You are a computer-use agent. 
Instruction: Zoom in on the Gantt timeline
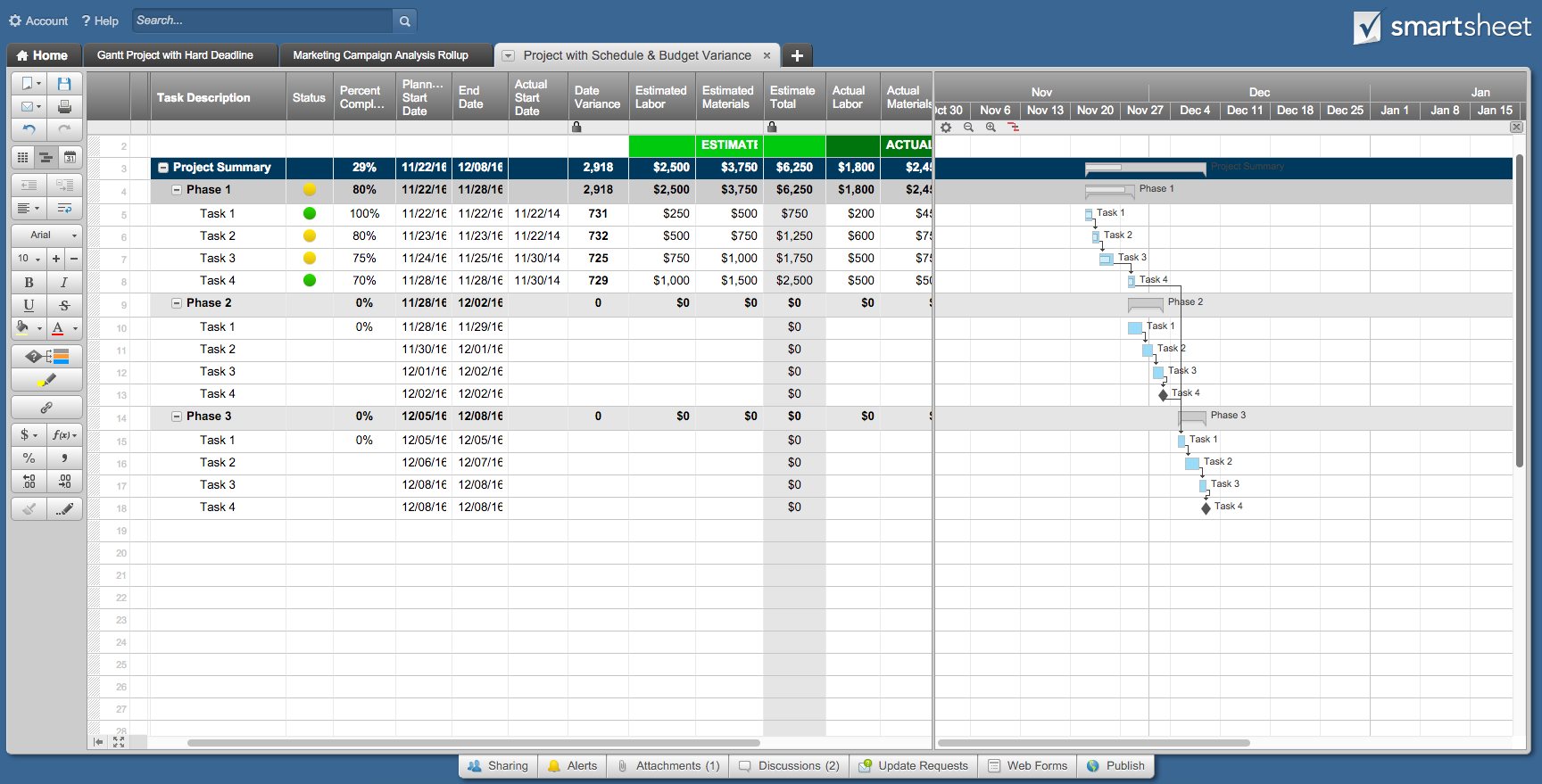pos(991,128)
